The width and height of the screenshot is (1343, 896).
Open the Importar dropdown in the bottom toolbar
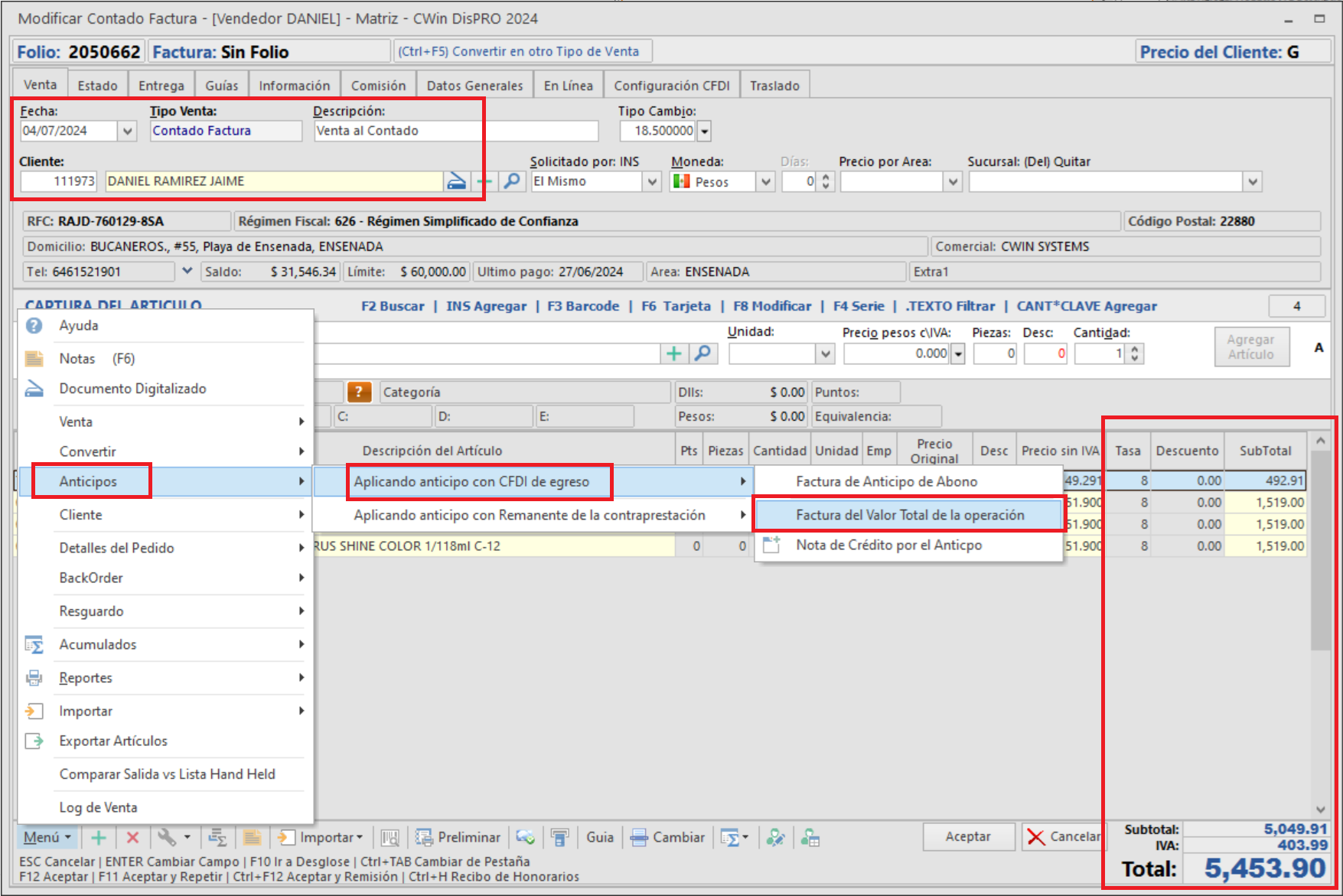coord(321,837)
